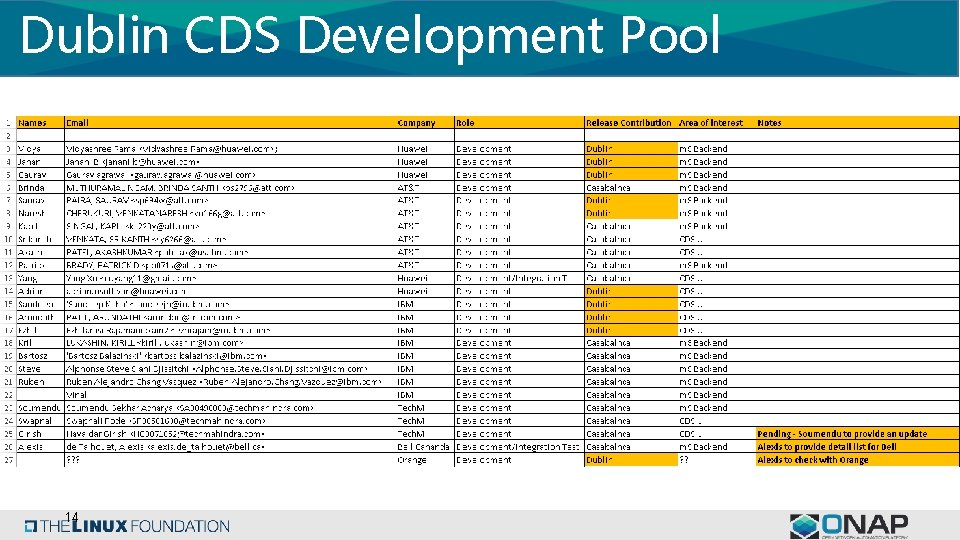Click the 'Huawei' company cell in Gaurav's row
This screenshot has width=960, height=540.
pyautogui.click(x=413, y=174)
